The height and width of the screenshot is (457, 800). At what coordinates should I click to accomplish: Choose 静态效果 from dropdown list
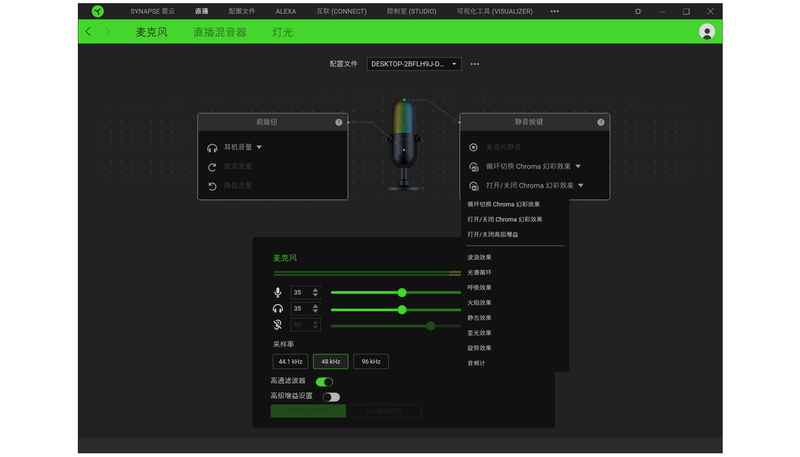point(480,318)
